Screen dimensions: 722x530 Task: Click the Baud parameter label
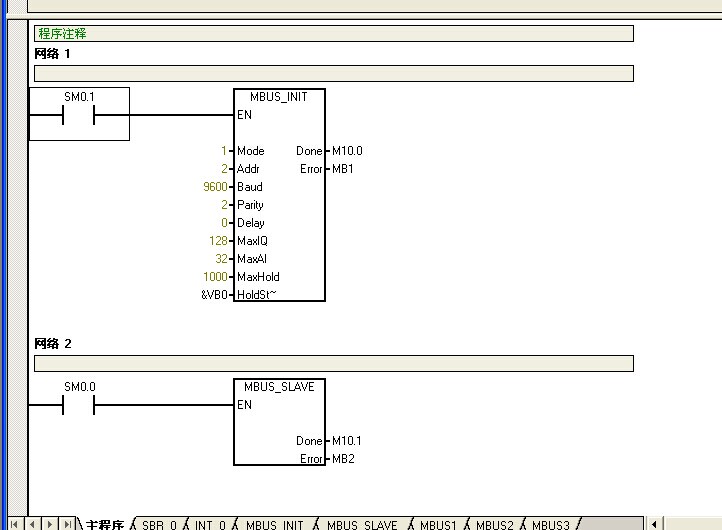(250, 187)
